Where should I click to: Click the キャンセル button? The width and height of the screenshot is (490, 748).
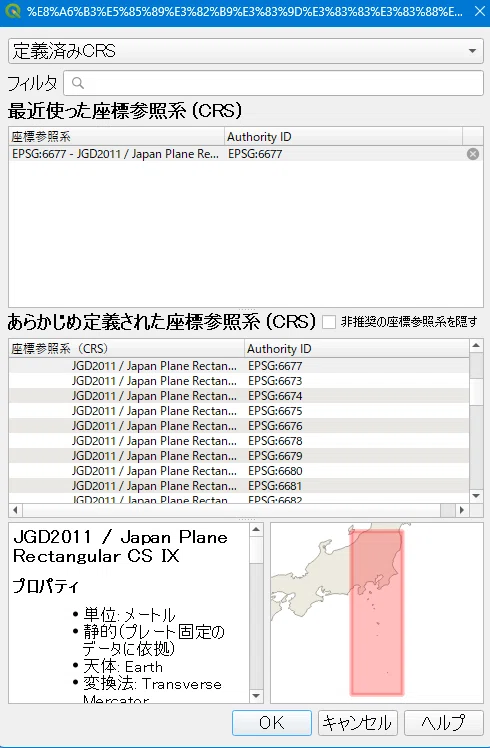coord(357,723)
